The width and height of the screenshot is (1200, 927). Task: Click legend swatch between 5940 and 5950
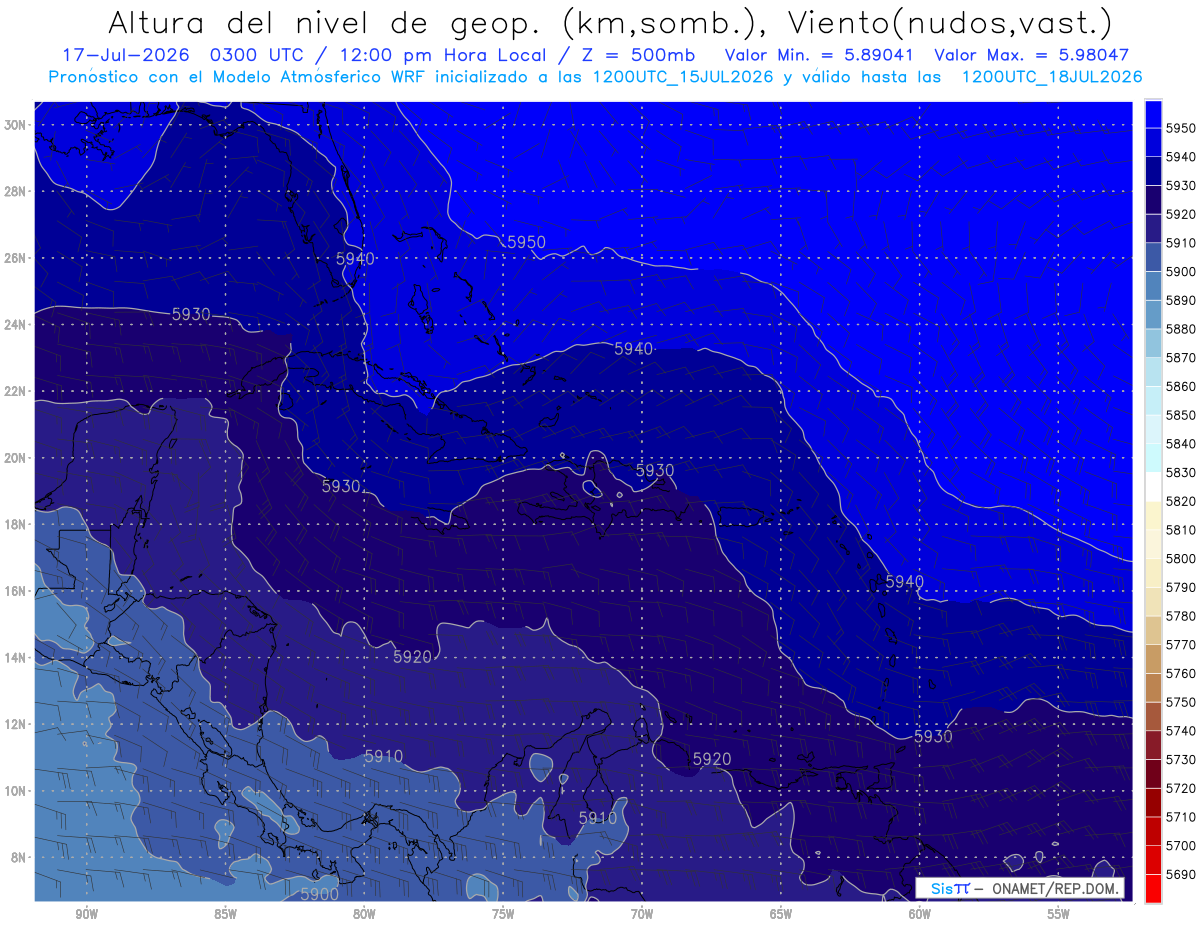[x=1153, y=142]
